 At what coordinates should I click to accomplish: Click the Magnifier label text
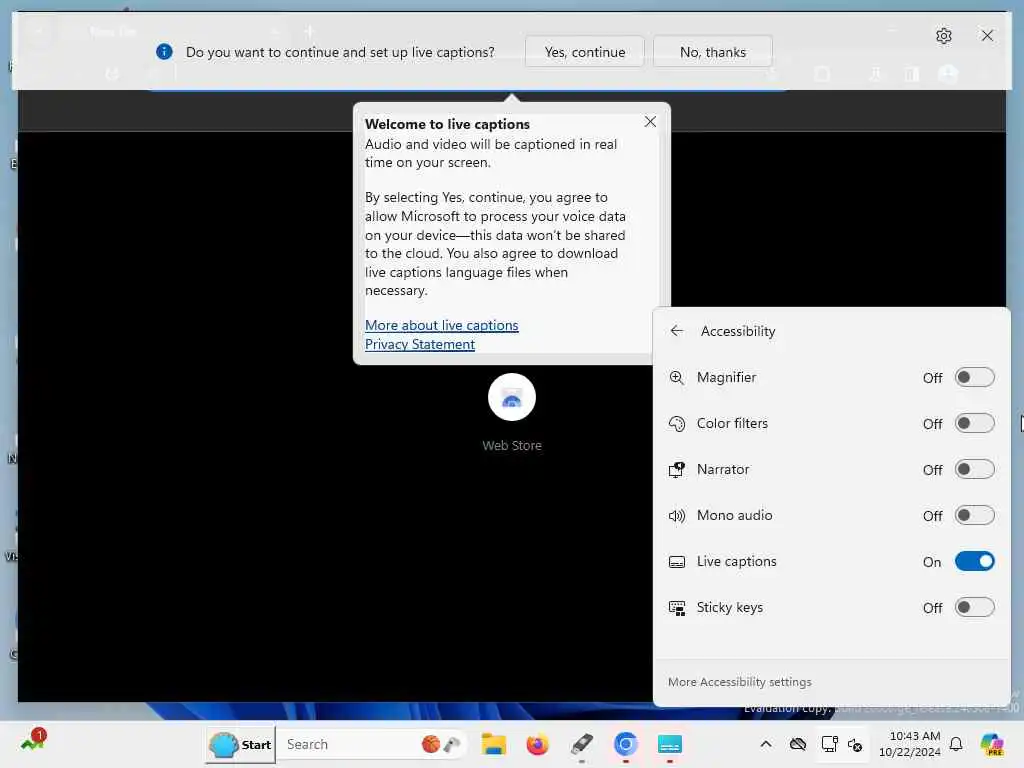pyautogui.click(x=726, y=377)
